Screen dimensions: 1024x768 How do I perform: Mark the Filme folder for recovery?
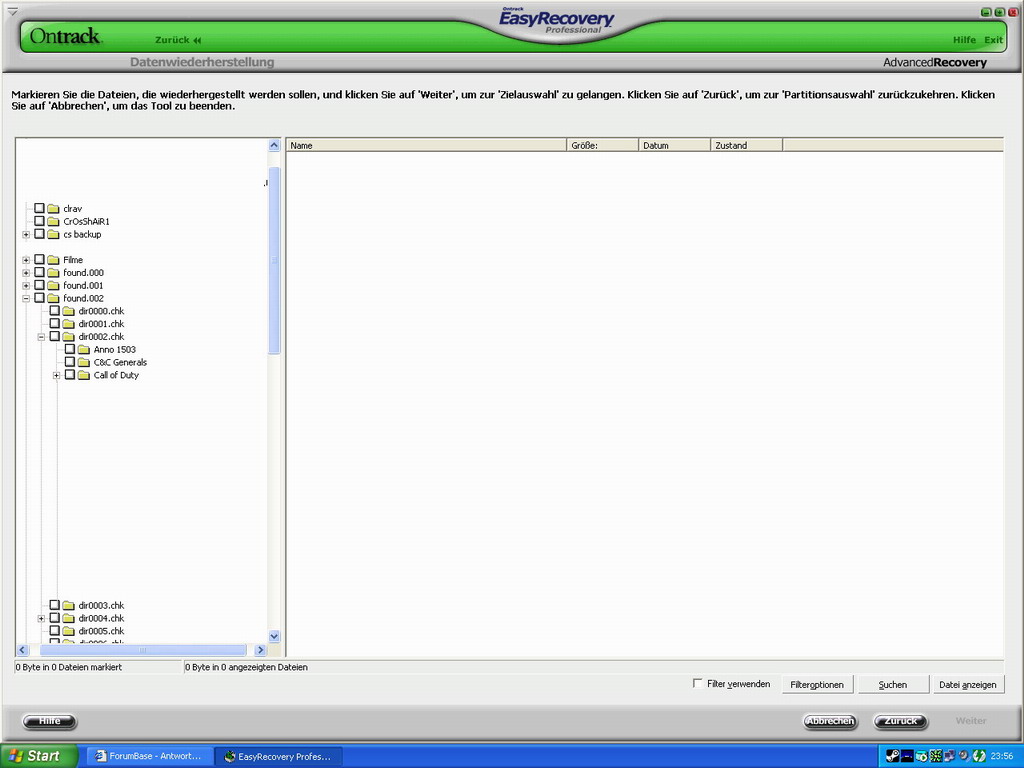coord(39,259)
